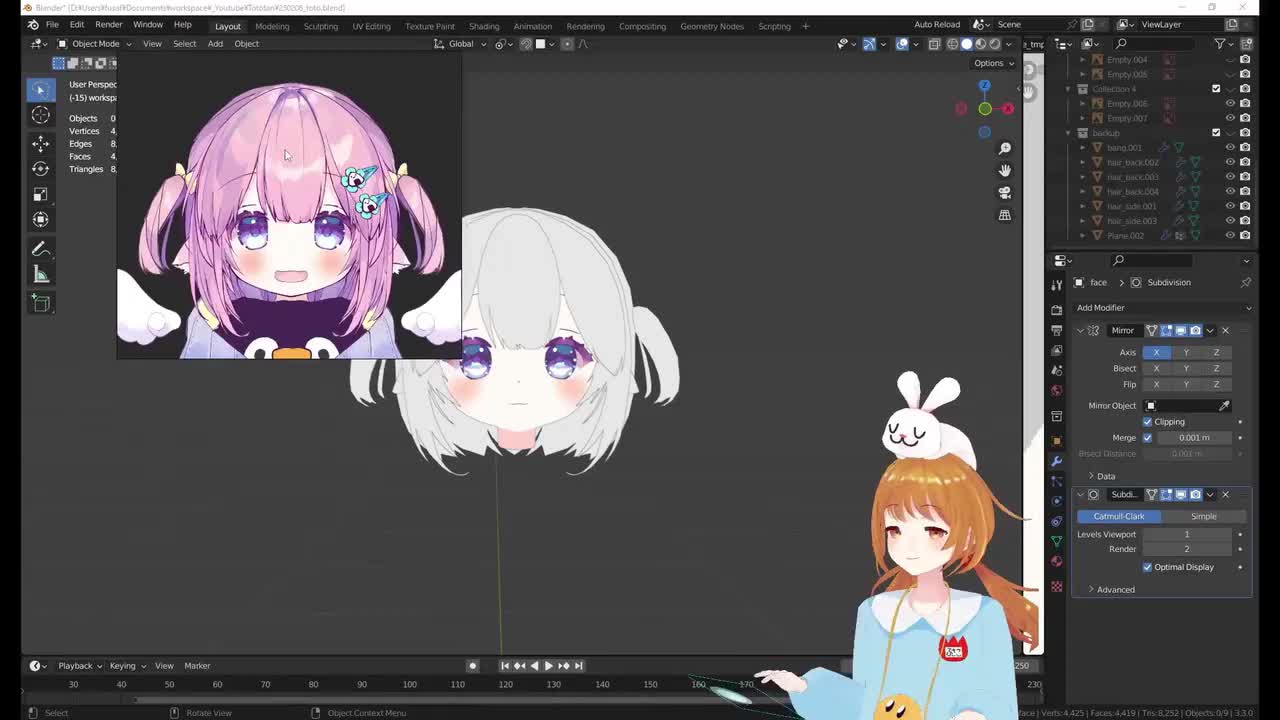Toggle the Optimal Display checkbox
This screenshot has width=1280, height=720.
[1148, 567]
